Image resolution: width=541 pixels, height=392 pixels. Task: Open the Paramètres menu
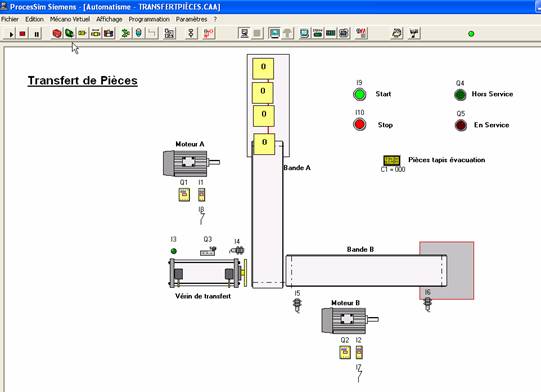click(191, 19)
